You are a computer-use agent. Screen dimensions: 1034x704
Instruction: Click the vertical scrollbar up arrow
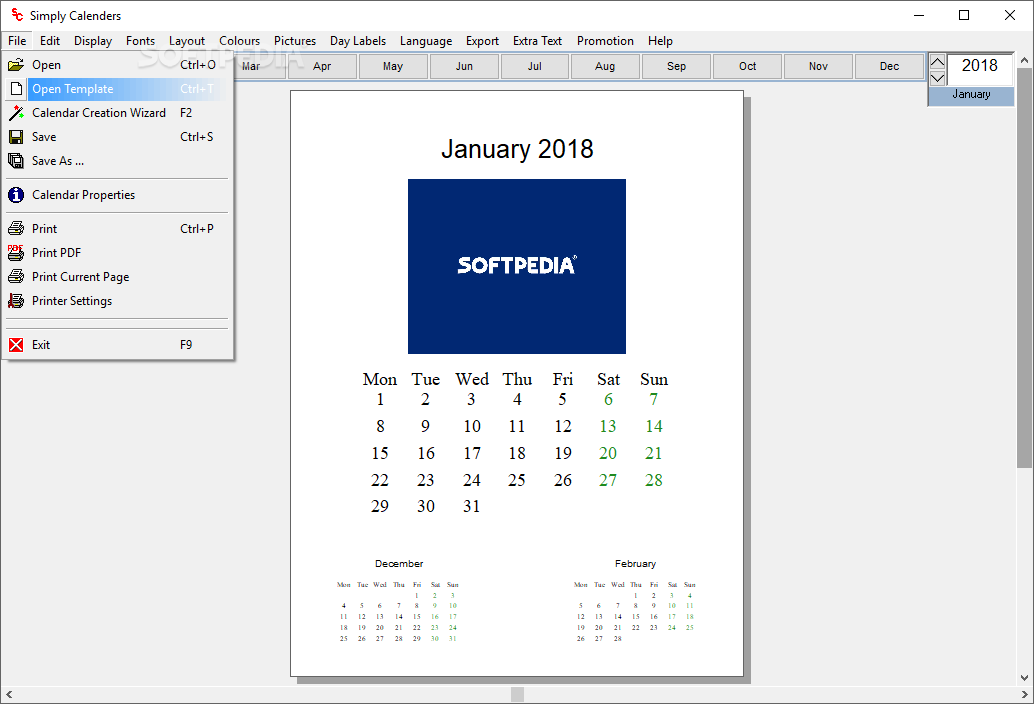click(x=1025, y=61)
